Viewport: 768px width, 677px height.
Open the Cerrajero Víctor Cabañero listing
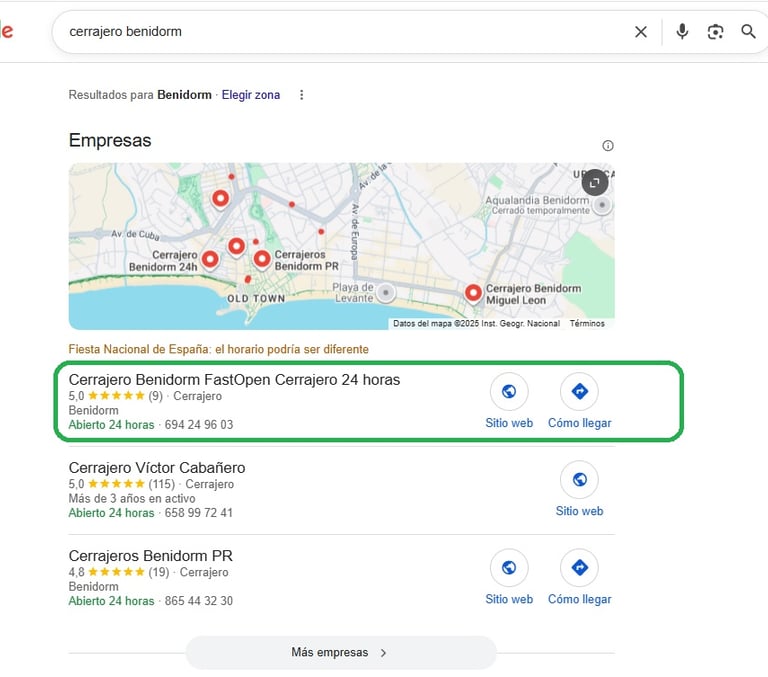click(x=157, y=468)
